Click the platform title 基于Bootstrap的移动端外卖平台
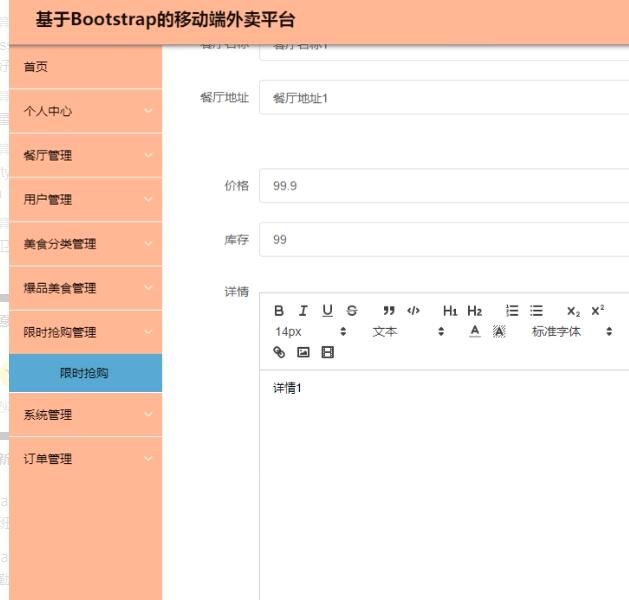The height and width of the screenshot is (600, 629). click(165, 20)
